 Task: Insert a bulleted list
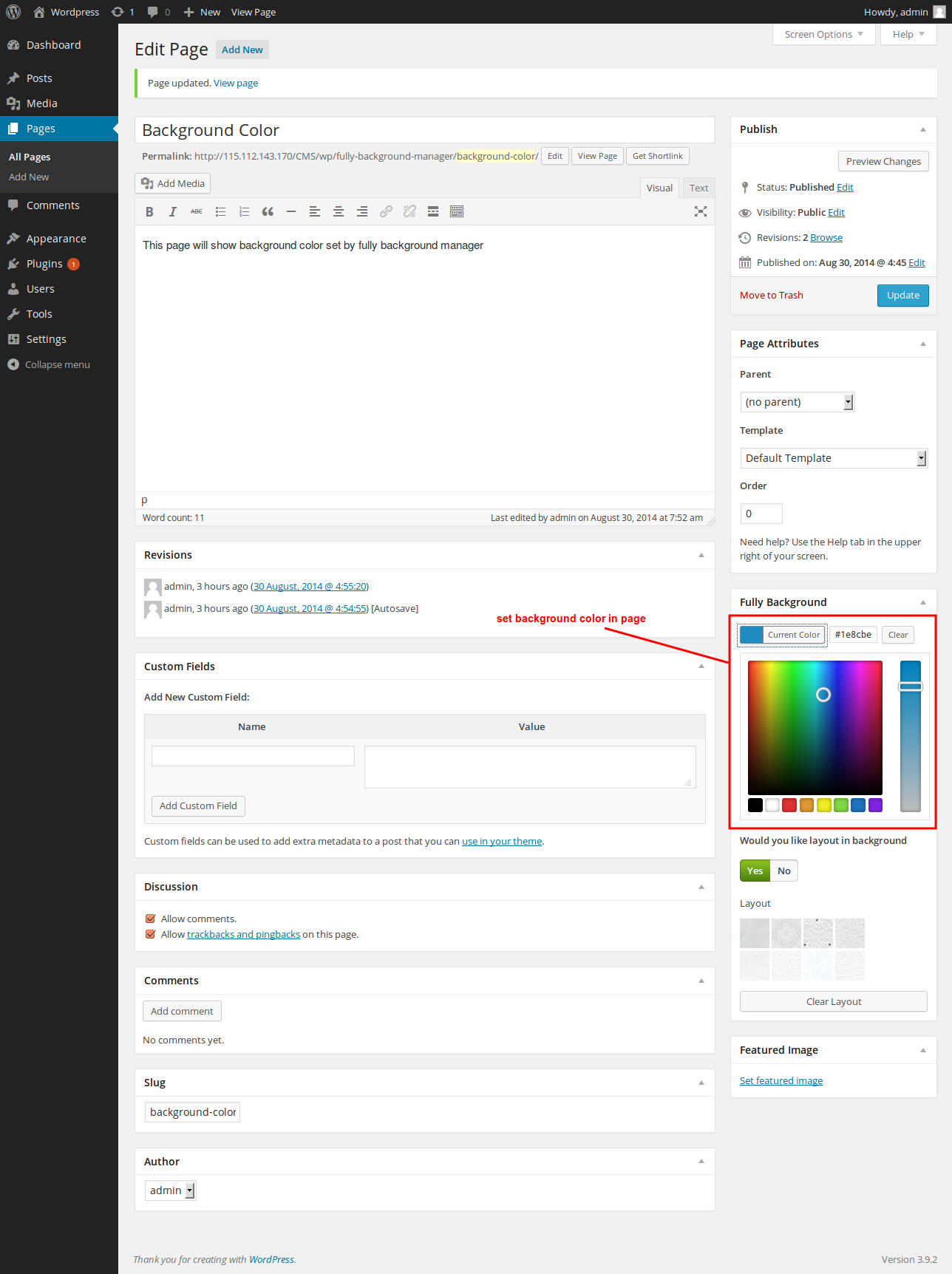coord(220,212)
